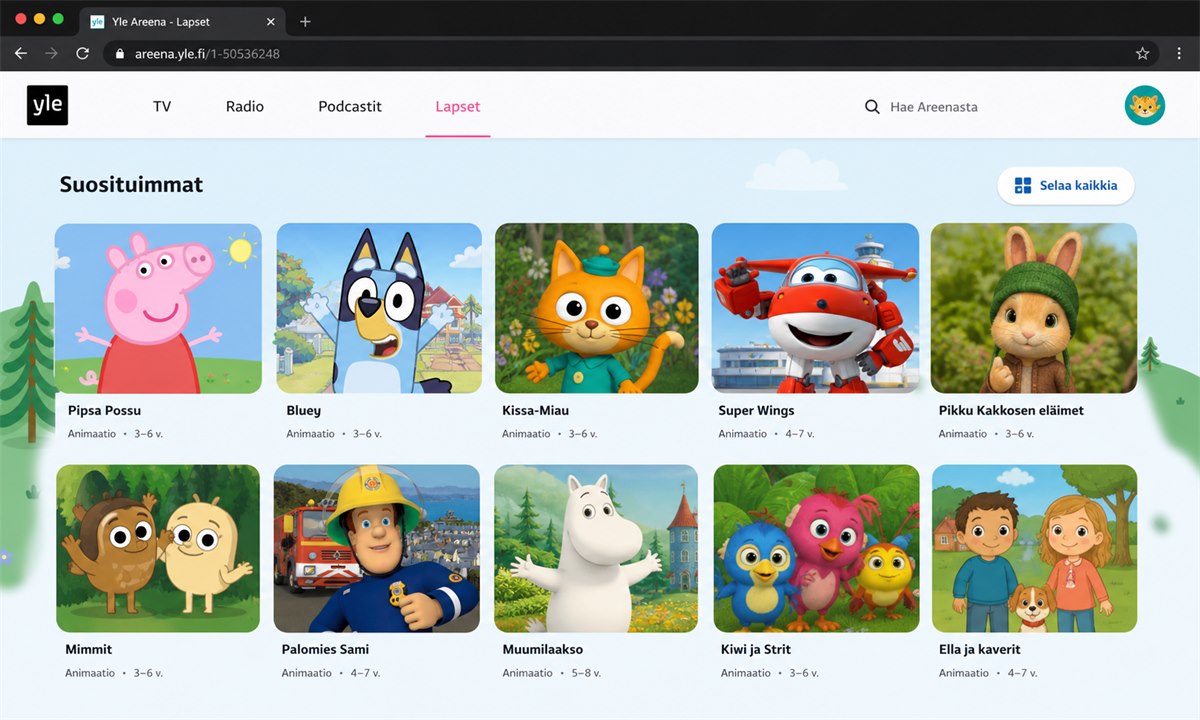Click the Suosituimmat heading

[x=131, y=184]
